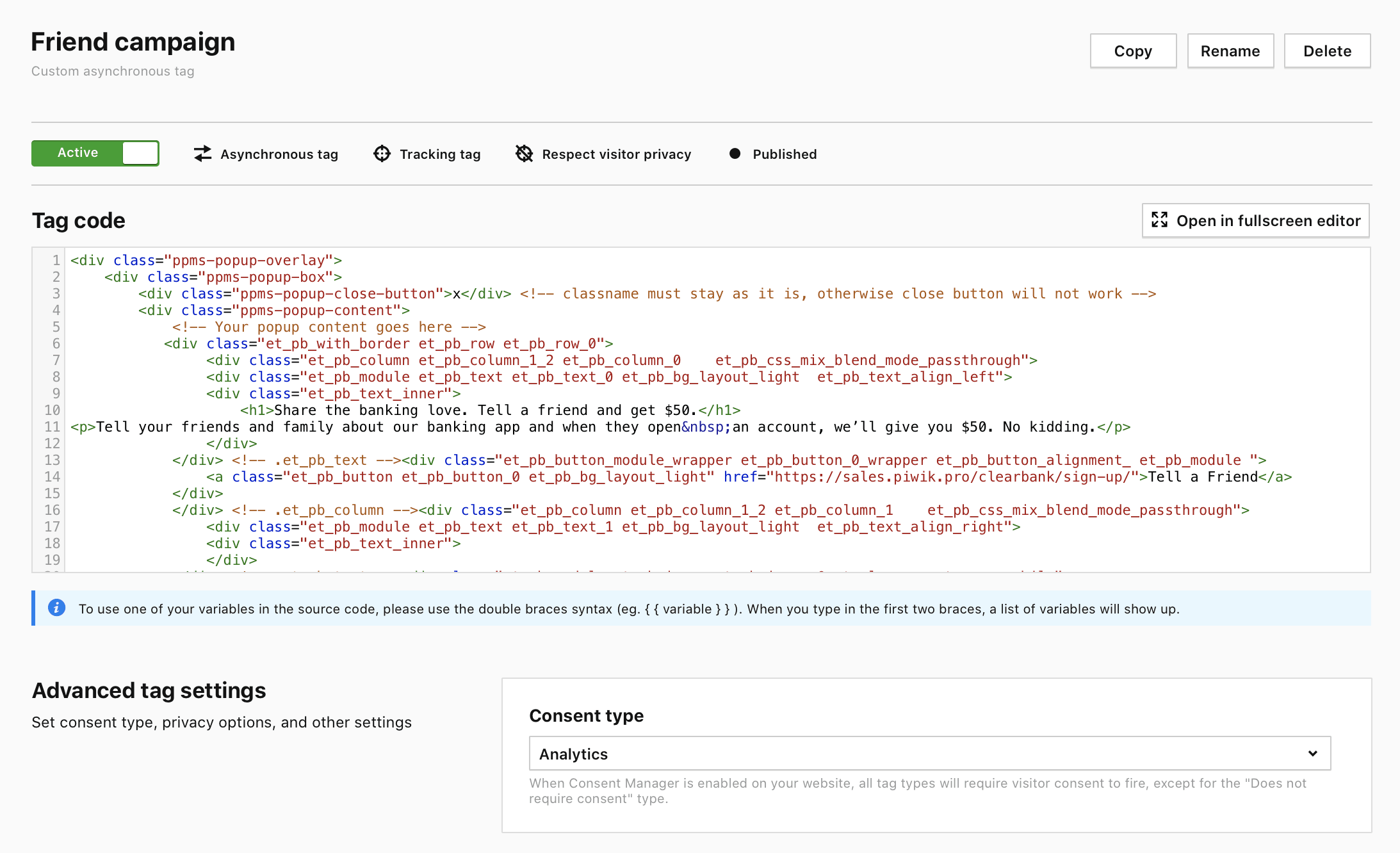This screenshot has height=853, width=1400.
Task: Click line 10 h1 heading code
Action: pyautogui.click(x=490, y=410)
